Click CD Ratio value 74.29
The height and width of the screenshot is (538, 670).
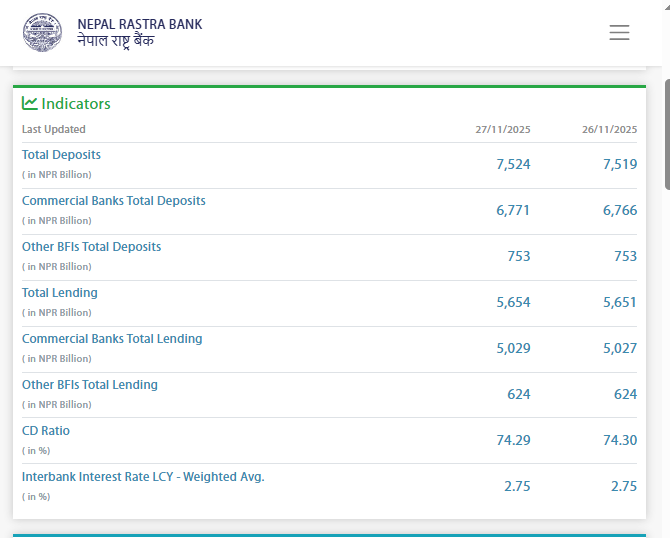tap(513, 440)
